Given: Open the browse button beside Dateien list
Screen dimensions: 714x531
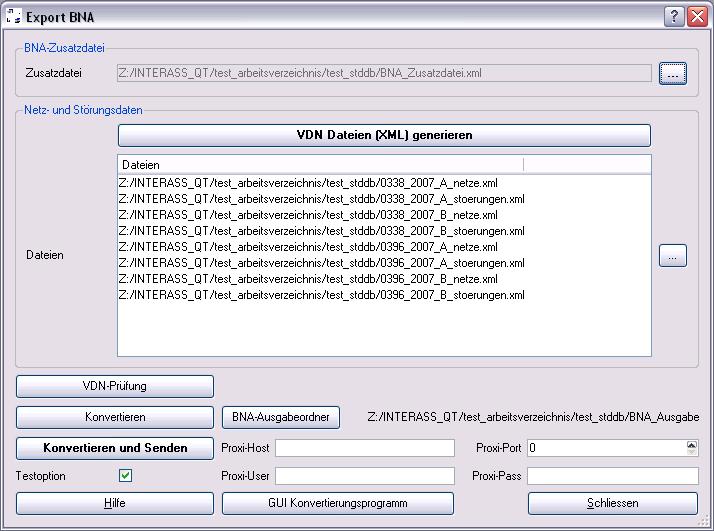Looking at the screenshot, I should click(x=673, y=256).
